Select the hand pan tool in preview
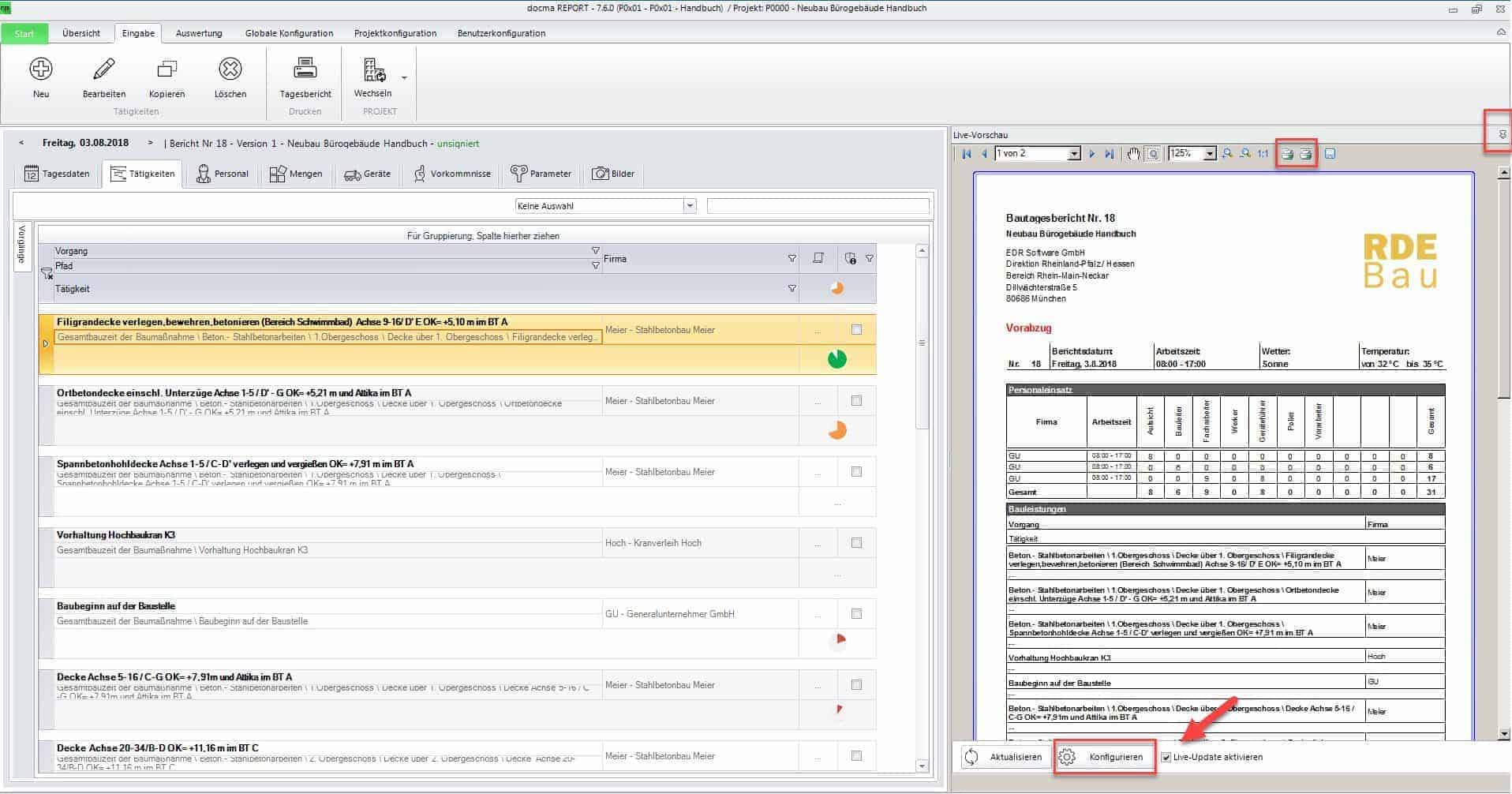This screenshot has height=794, width=1512. [x=1133, y=154]
